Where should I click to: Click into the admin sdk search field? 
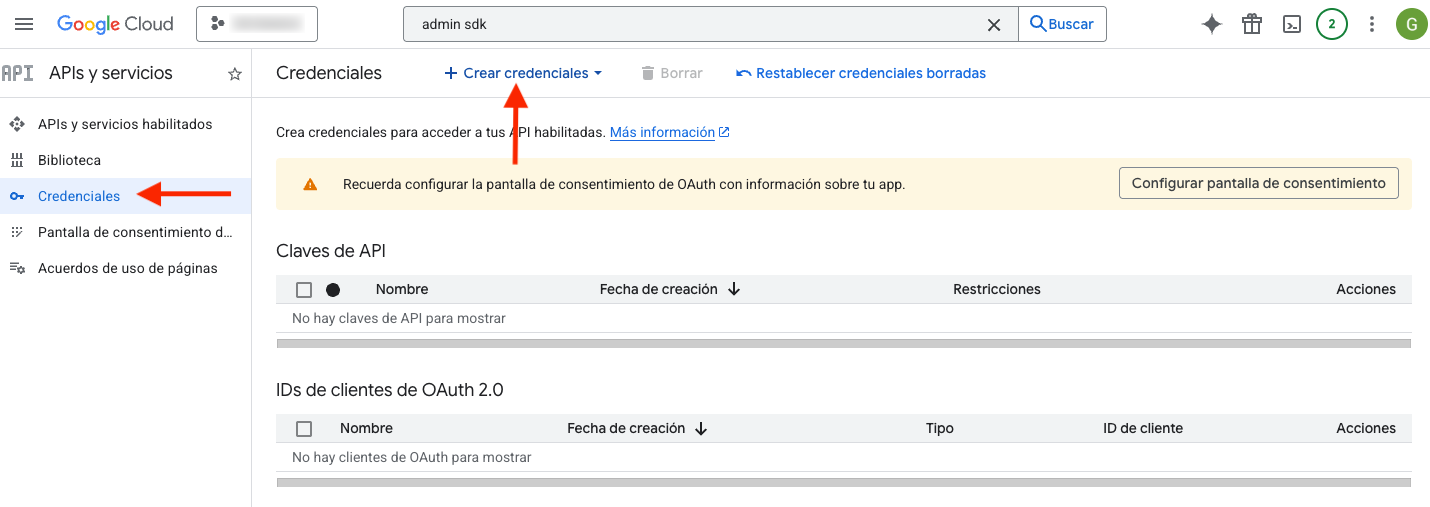coord(690,25)
